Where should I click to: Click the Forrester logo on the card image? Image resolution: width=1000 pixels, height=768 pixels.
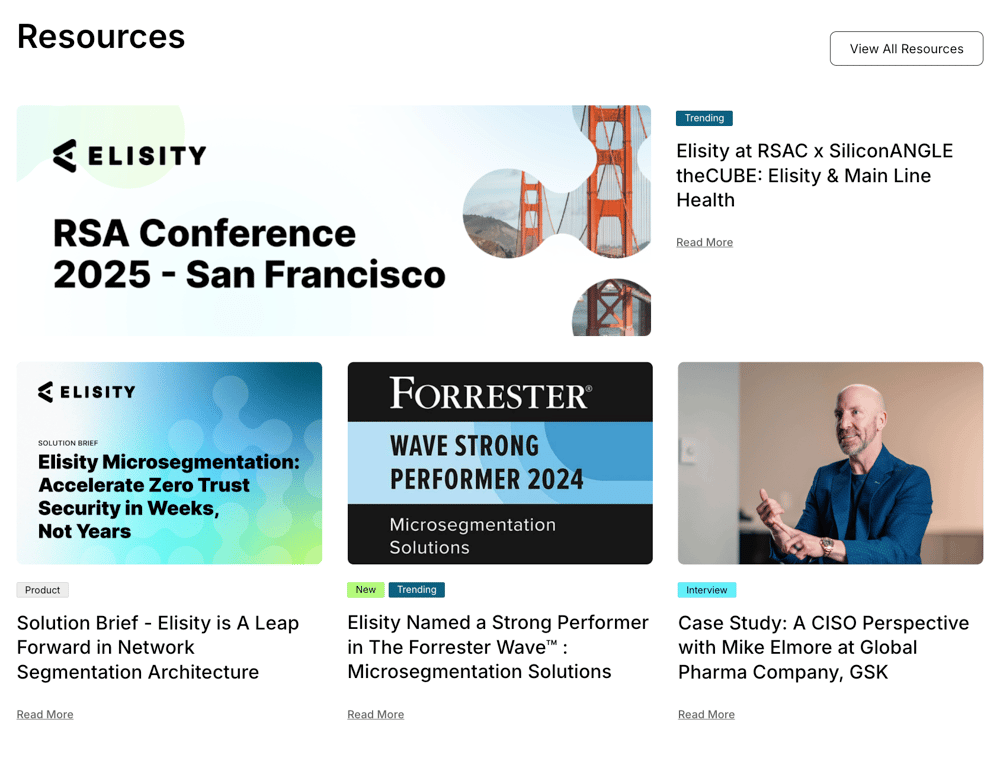490,393
